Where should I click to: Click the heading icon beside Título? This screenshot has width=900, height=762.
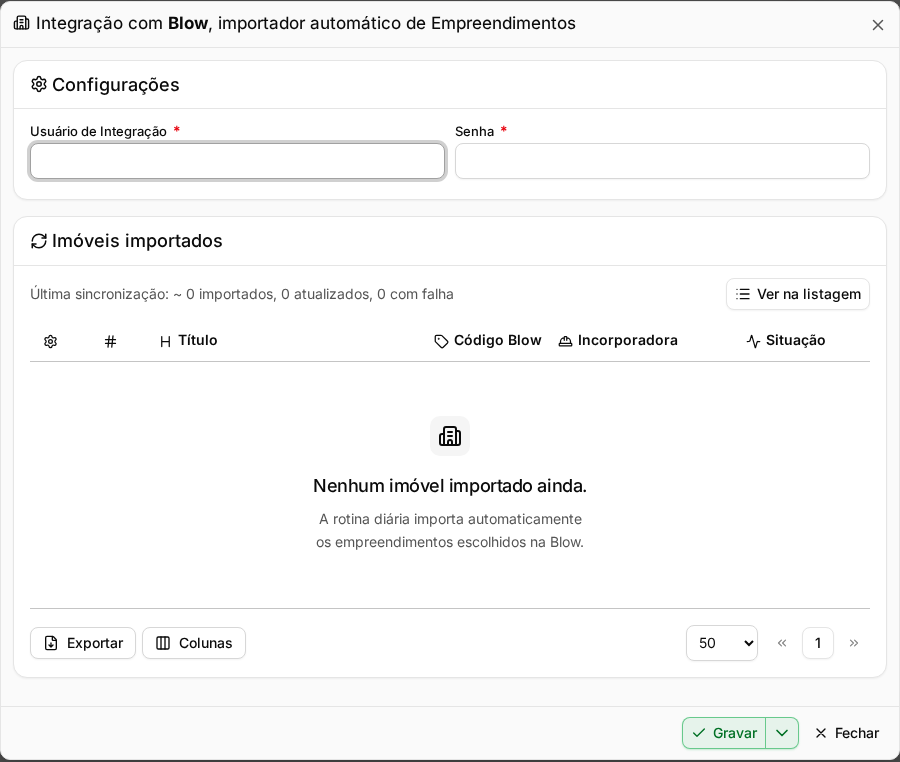point(165,341)
